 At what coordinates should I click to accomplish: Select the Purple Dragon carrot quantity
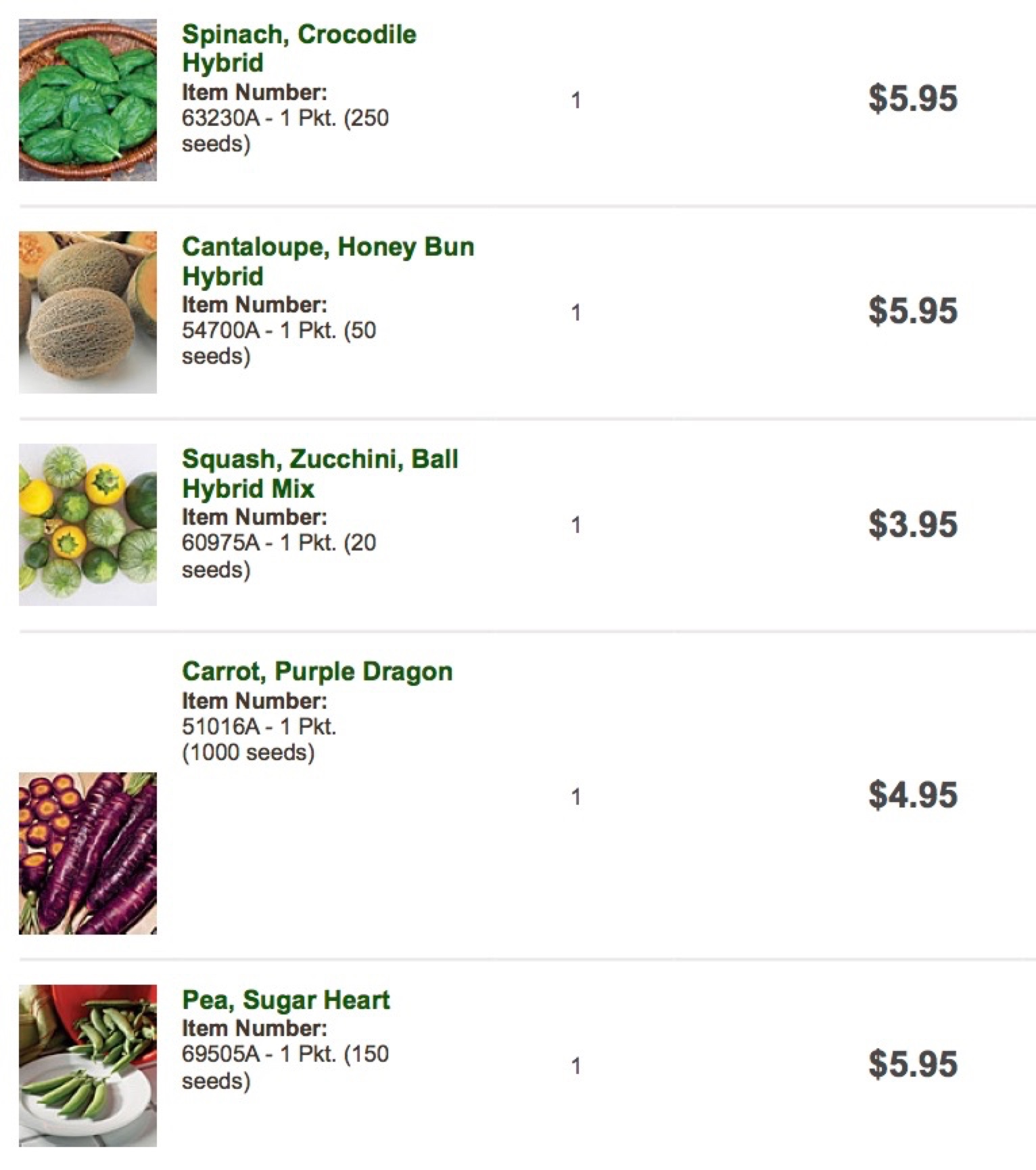575,797
